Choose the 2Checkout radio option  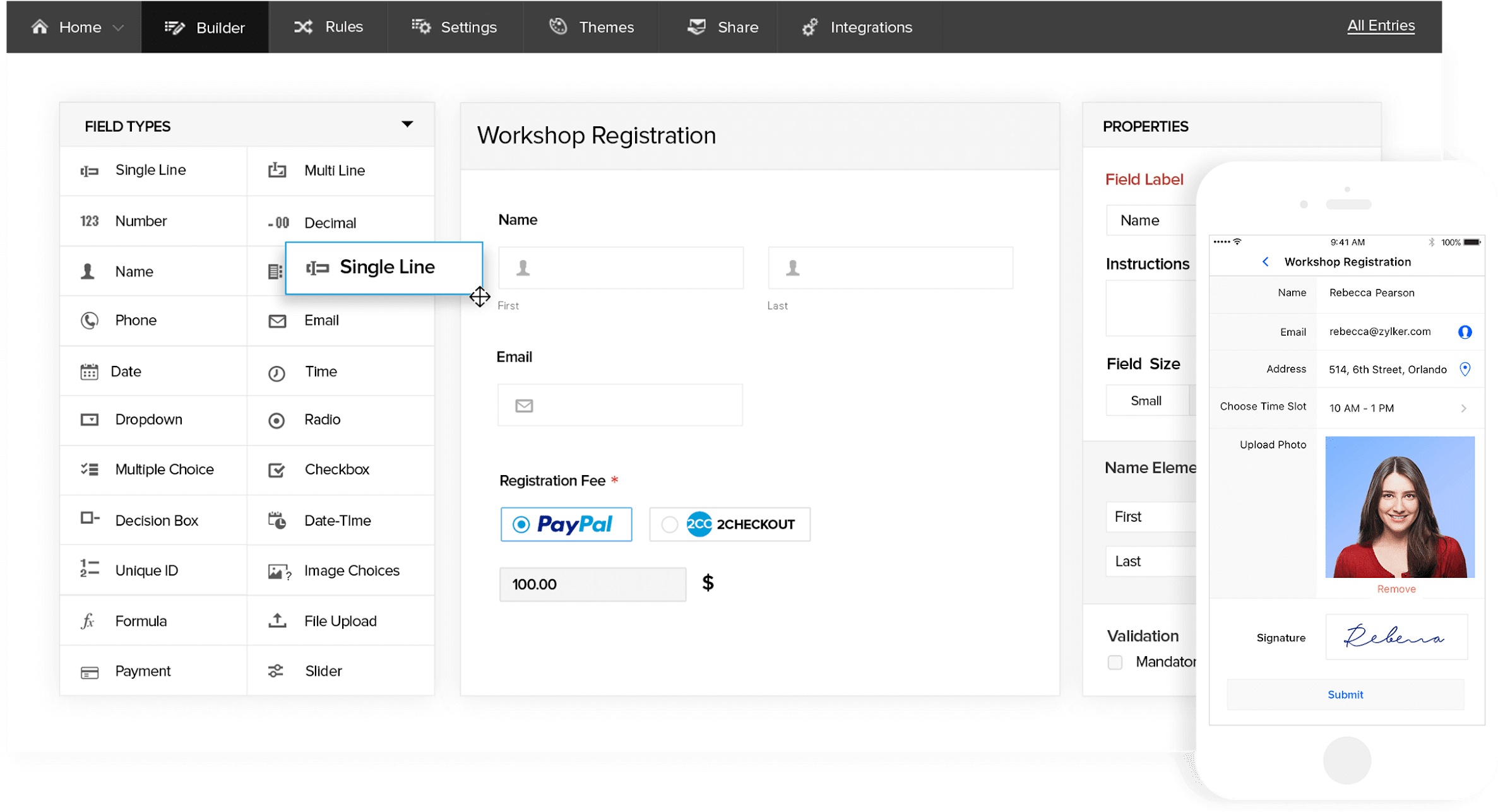[669, 524]
